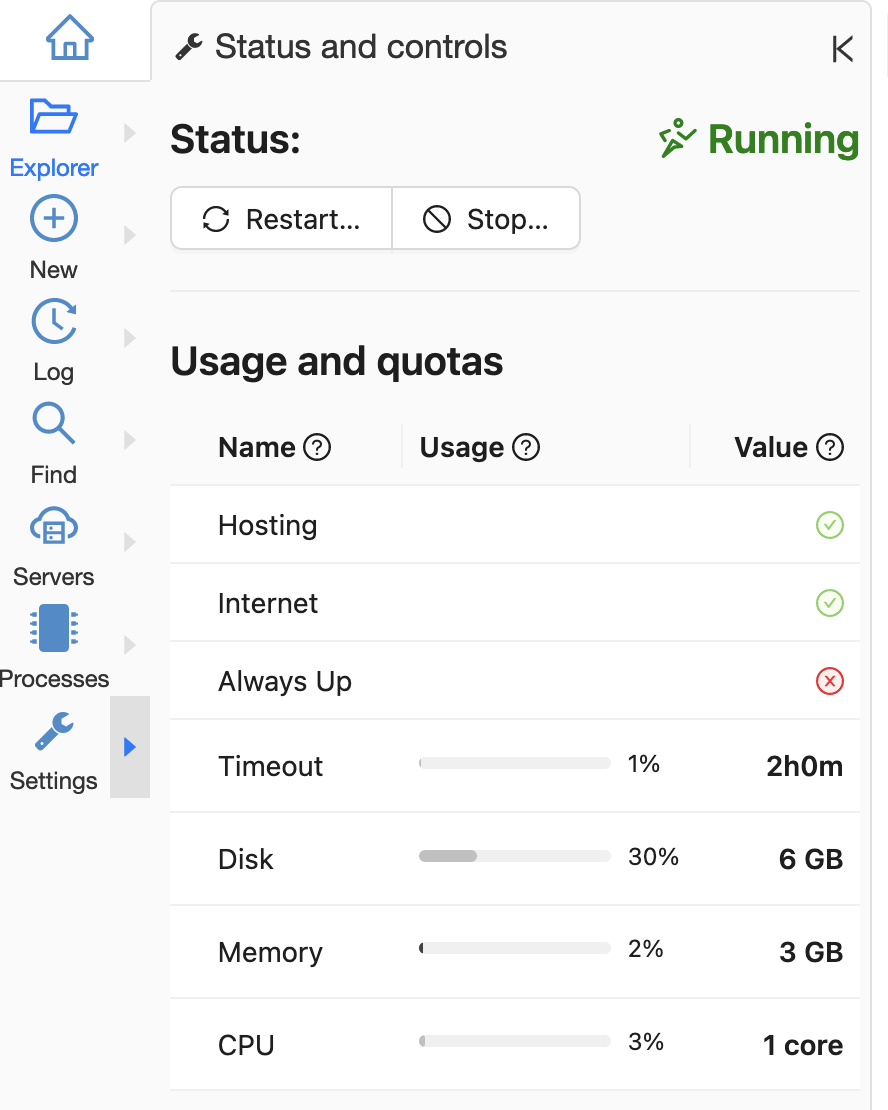Click the Disk usage progress bar

coord(514,856)
